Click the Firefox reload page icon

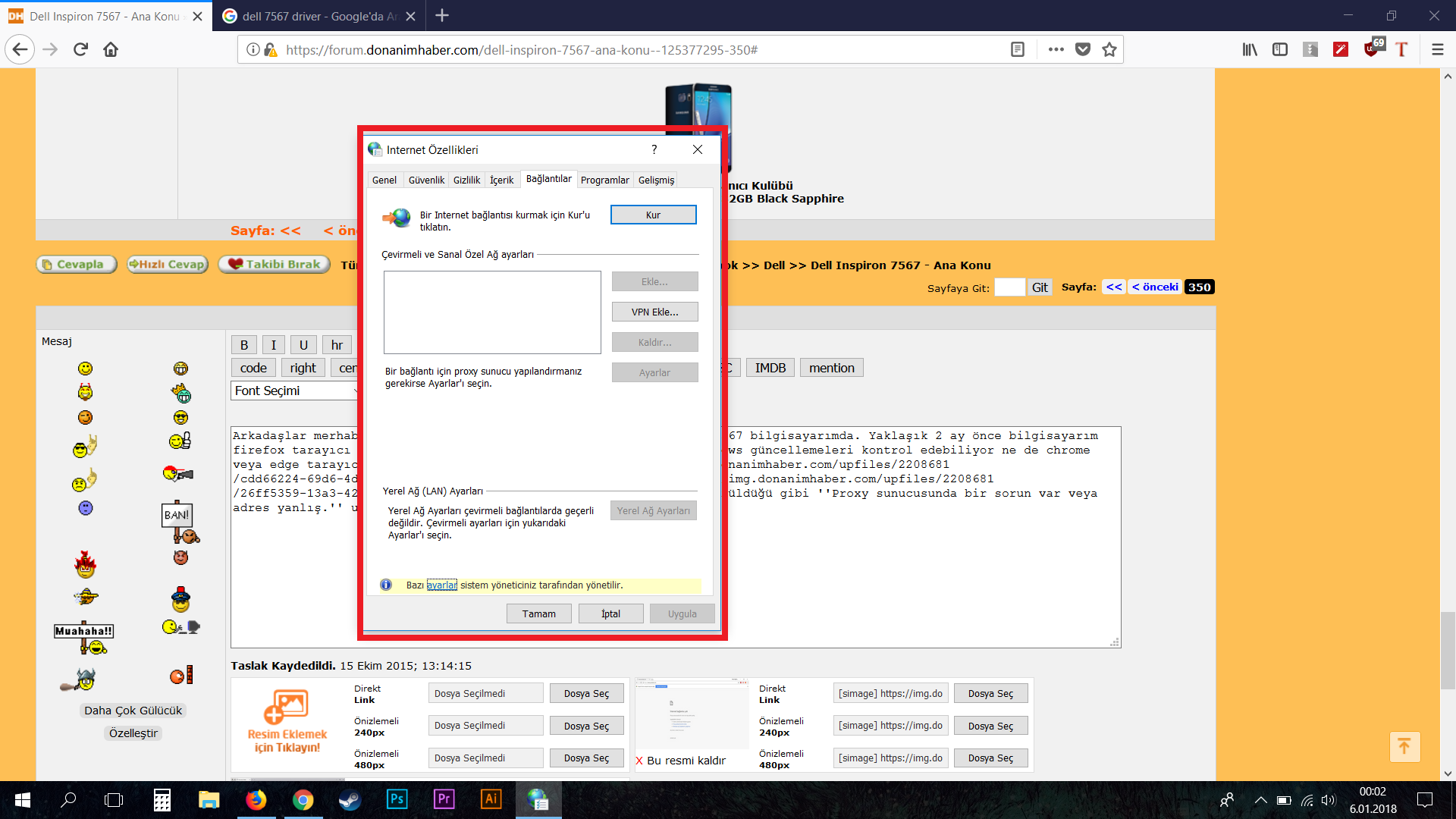pyautogui.click(x=80, y=49)
